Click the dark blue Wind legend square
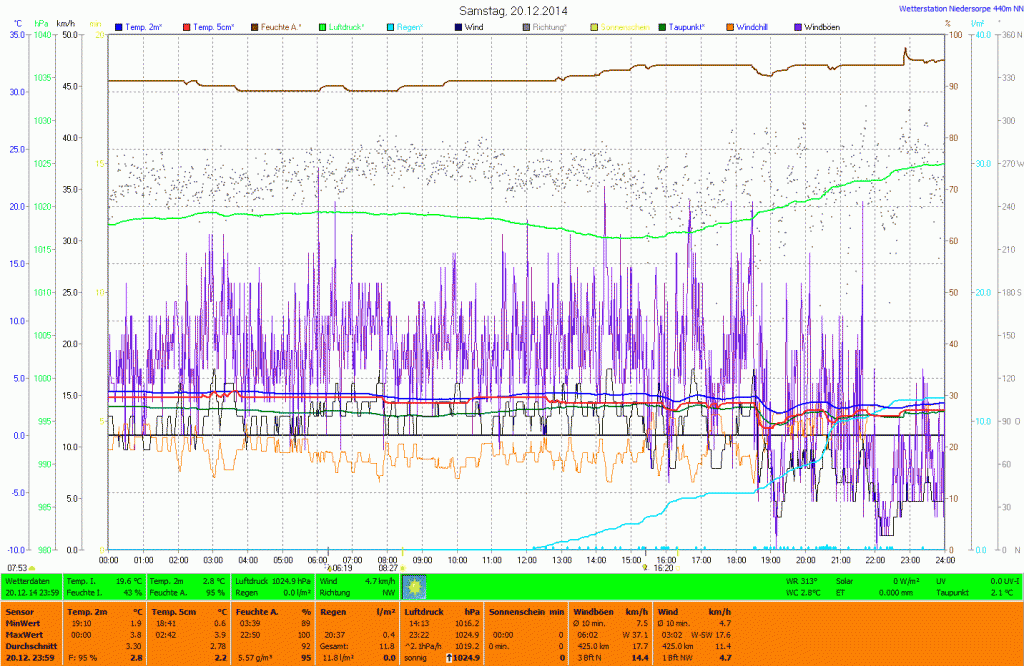The height and width of the screenshot is (666, 1024). (x=459, y=25)
